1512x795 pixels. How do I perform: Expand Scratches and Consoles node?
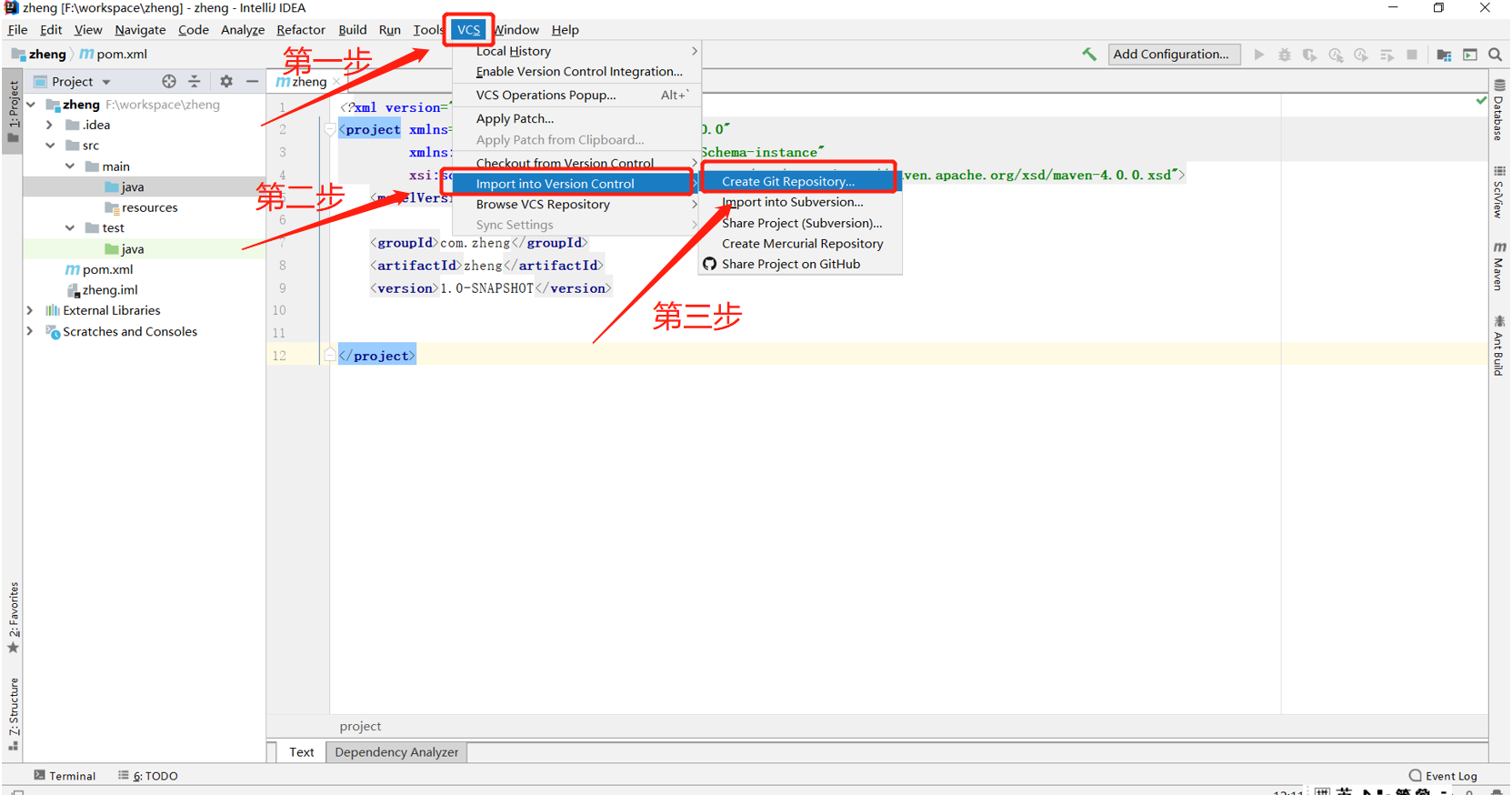pos(30,332)
